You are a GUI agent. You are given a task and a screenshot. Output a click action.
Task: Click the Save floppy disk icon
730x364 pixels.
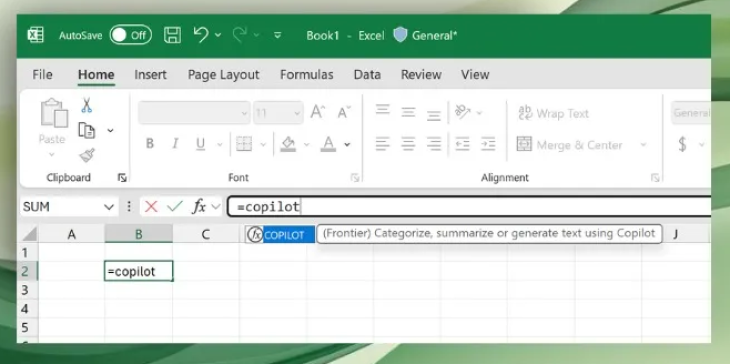coord(172,35)
